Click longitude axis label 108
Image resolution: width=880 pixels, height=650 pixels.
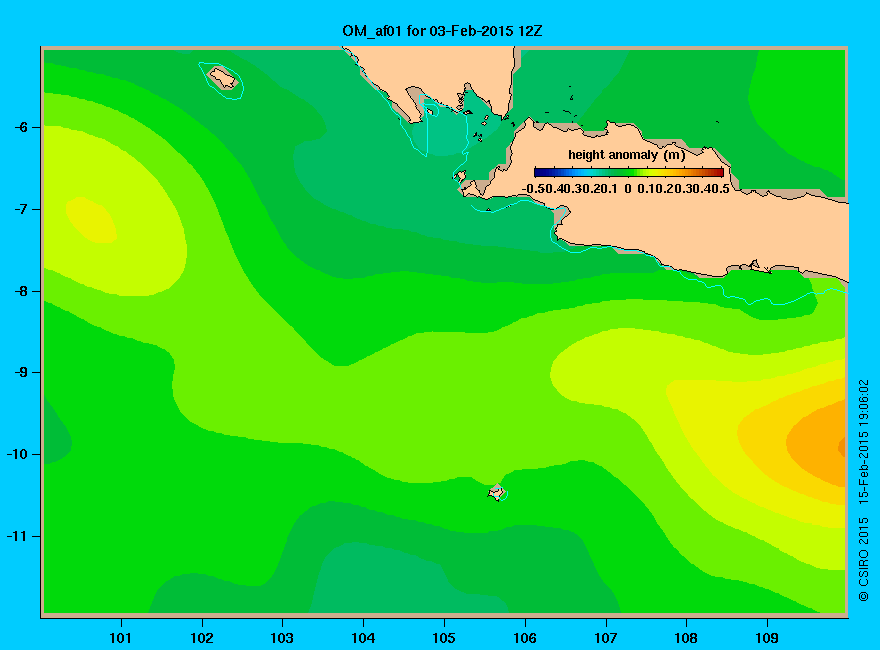686,638
